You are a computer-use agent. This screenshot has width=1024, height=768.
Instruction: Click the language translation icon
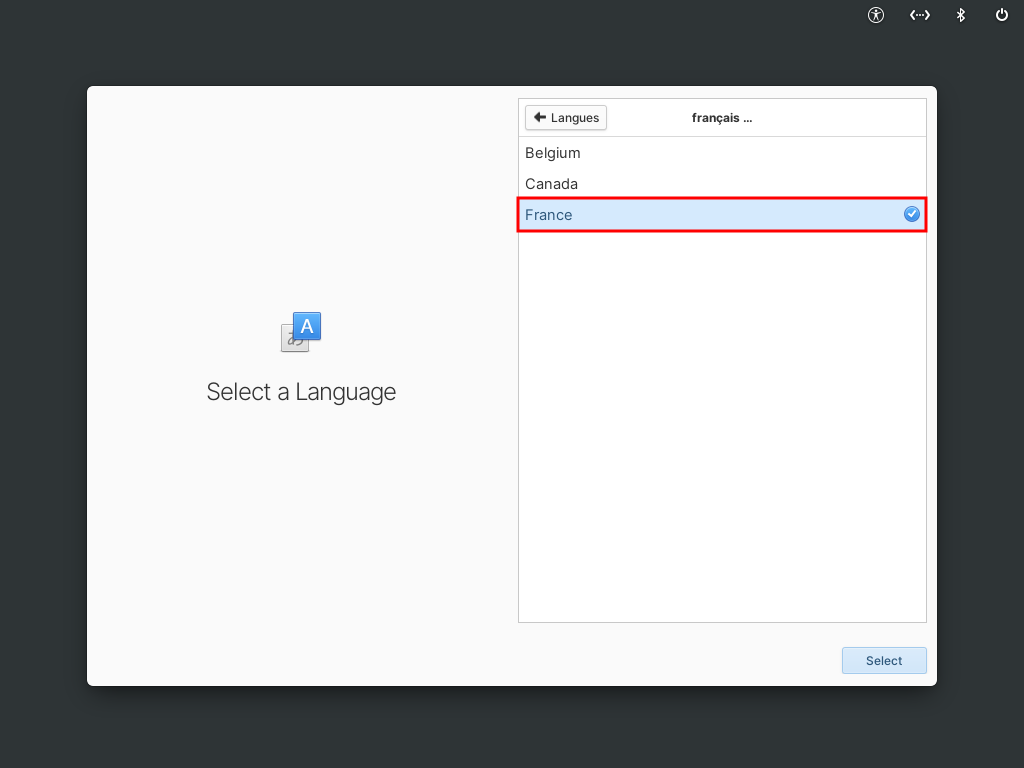[x=301, y=332]
